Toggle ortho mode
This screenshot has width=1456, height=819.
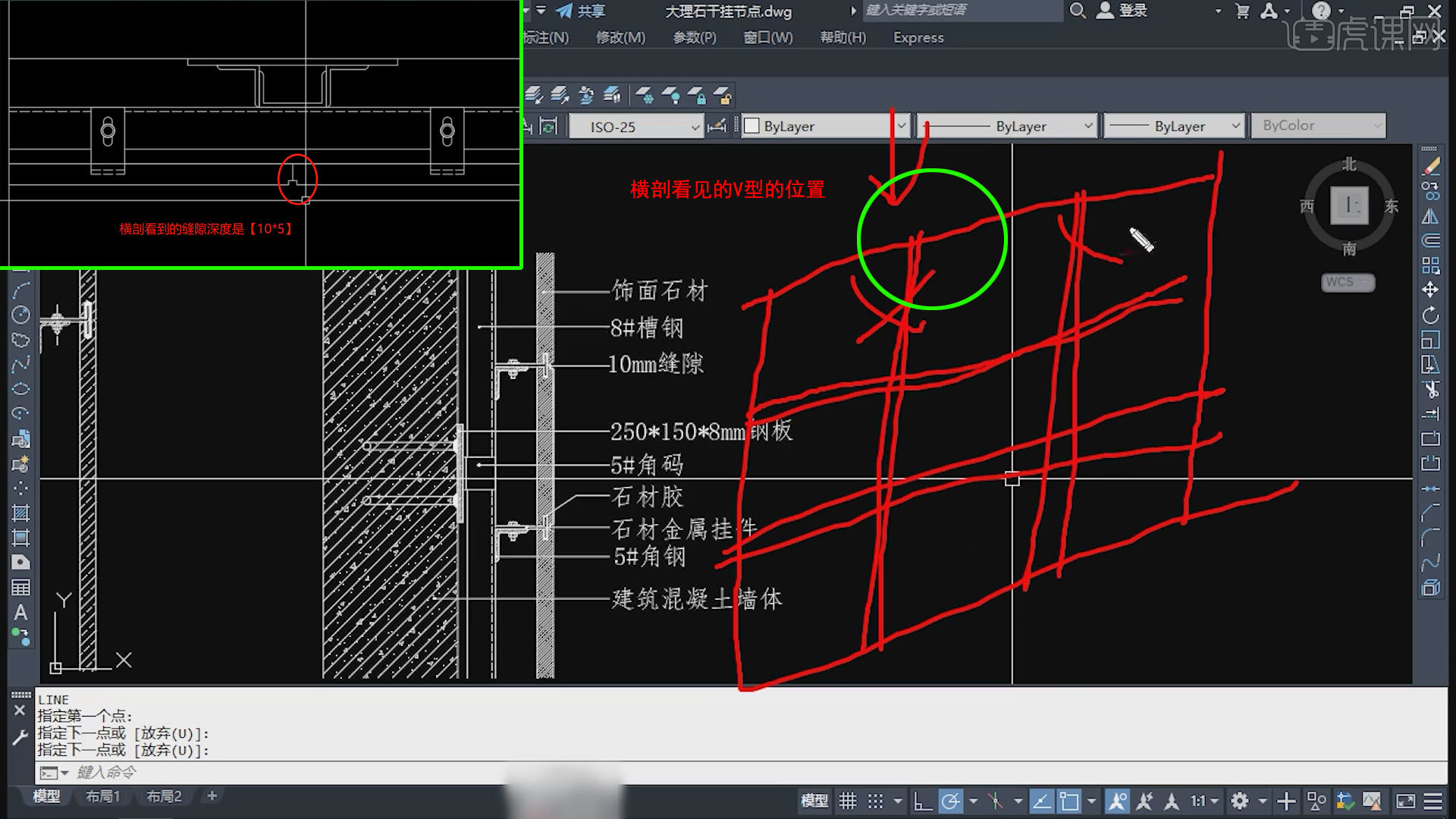click(x=922, y=801)
